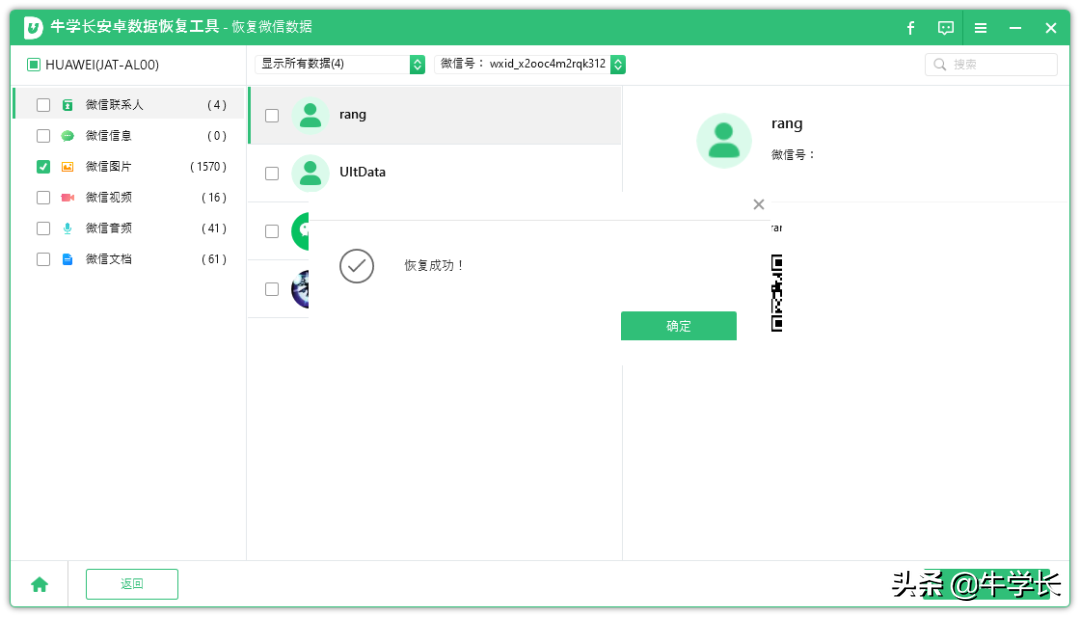Check the 微信文档 checkbox
The width and height of the screenshot is (1080, 617).
click(43, 260)
